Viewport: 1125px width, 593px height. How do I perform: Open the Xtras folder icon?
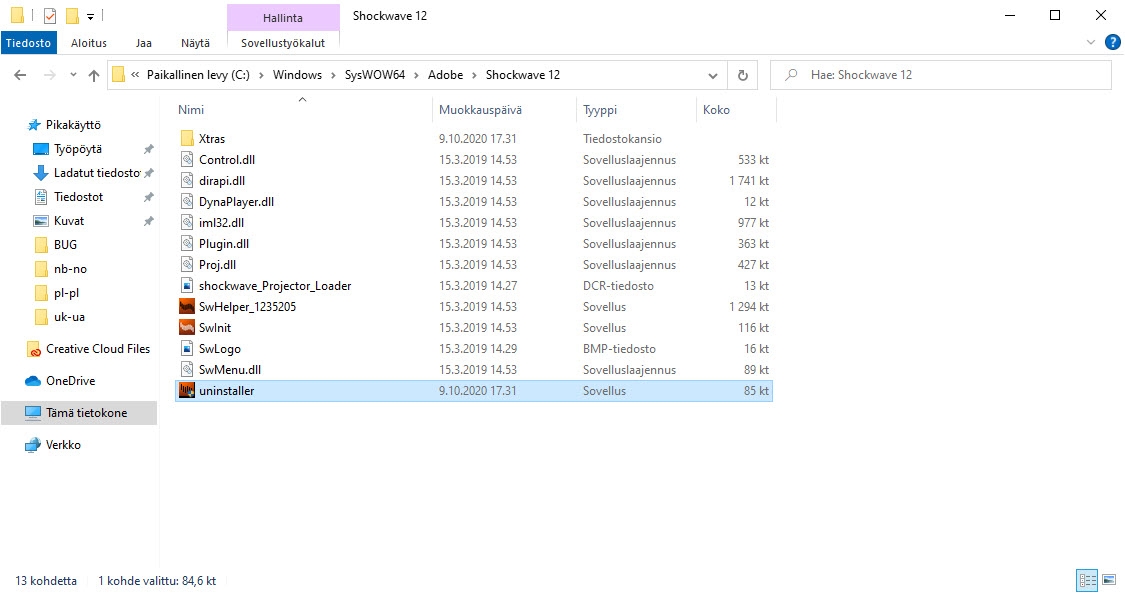point(187,138)
